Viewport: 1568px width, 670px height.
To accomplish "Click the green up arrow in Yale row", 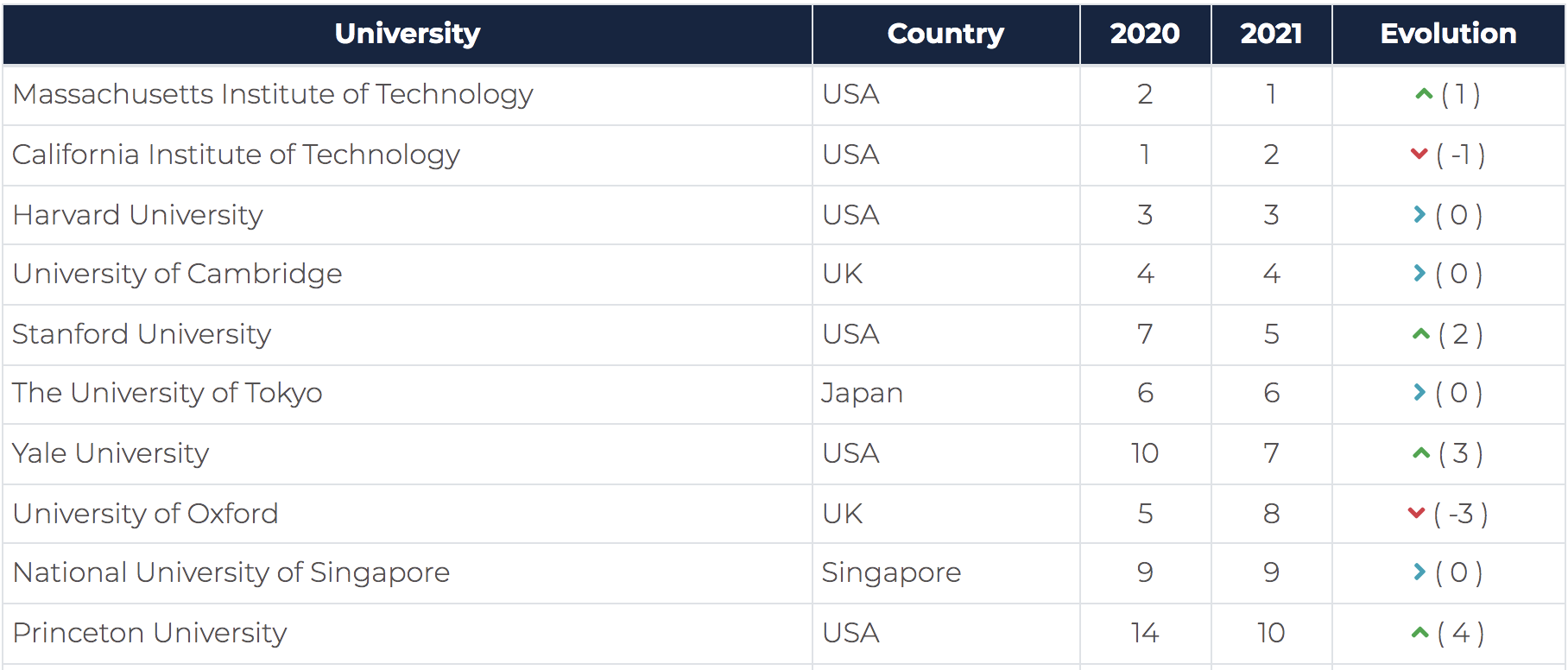I will point(1421,453).
